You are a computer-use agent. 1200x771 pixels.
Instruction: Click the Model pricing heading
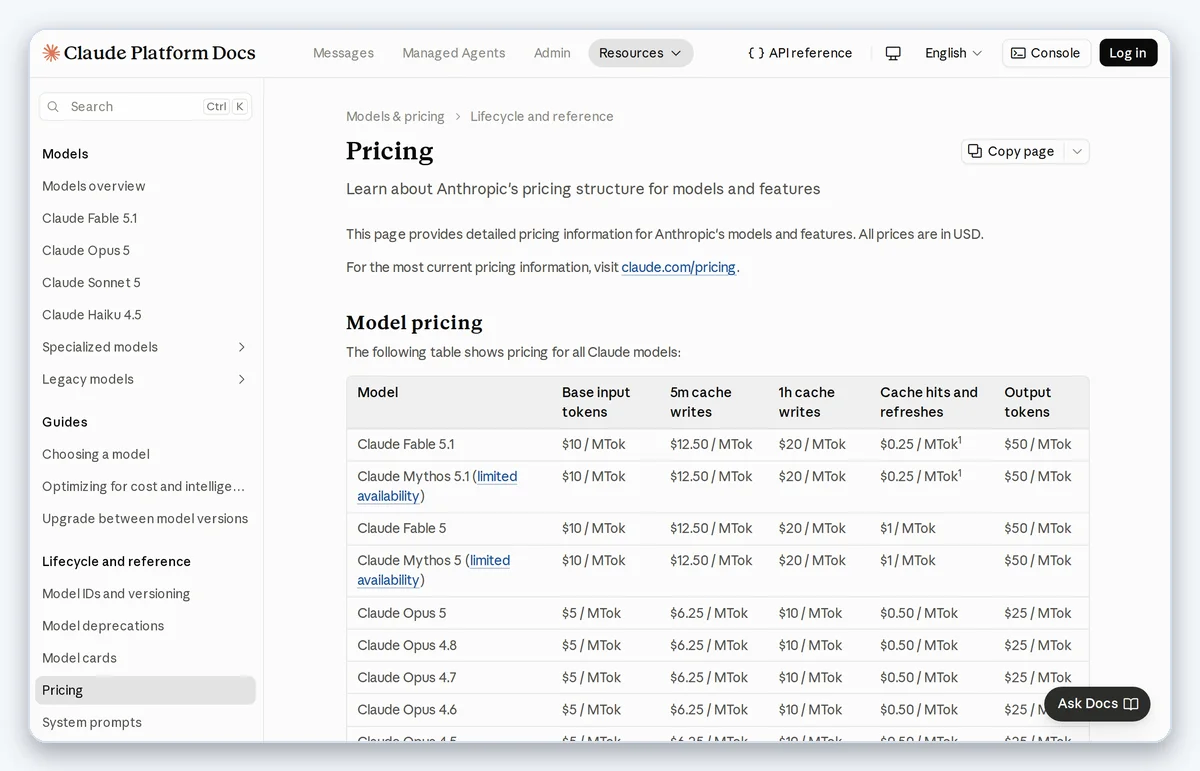click(x=414, y=322)
